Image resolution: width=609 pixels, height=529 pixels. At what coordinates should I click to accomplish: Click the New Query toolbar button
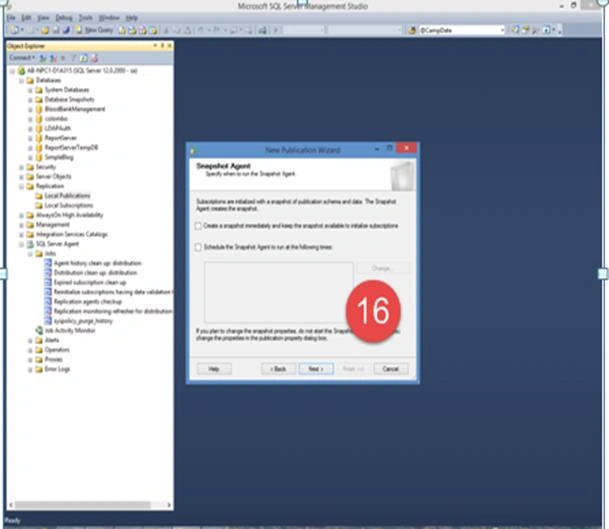[x=94, y=30]
